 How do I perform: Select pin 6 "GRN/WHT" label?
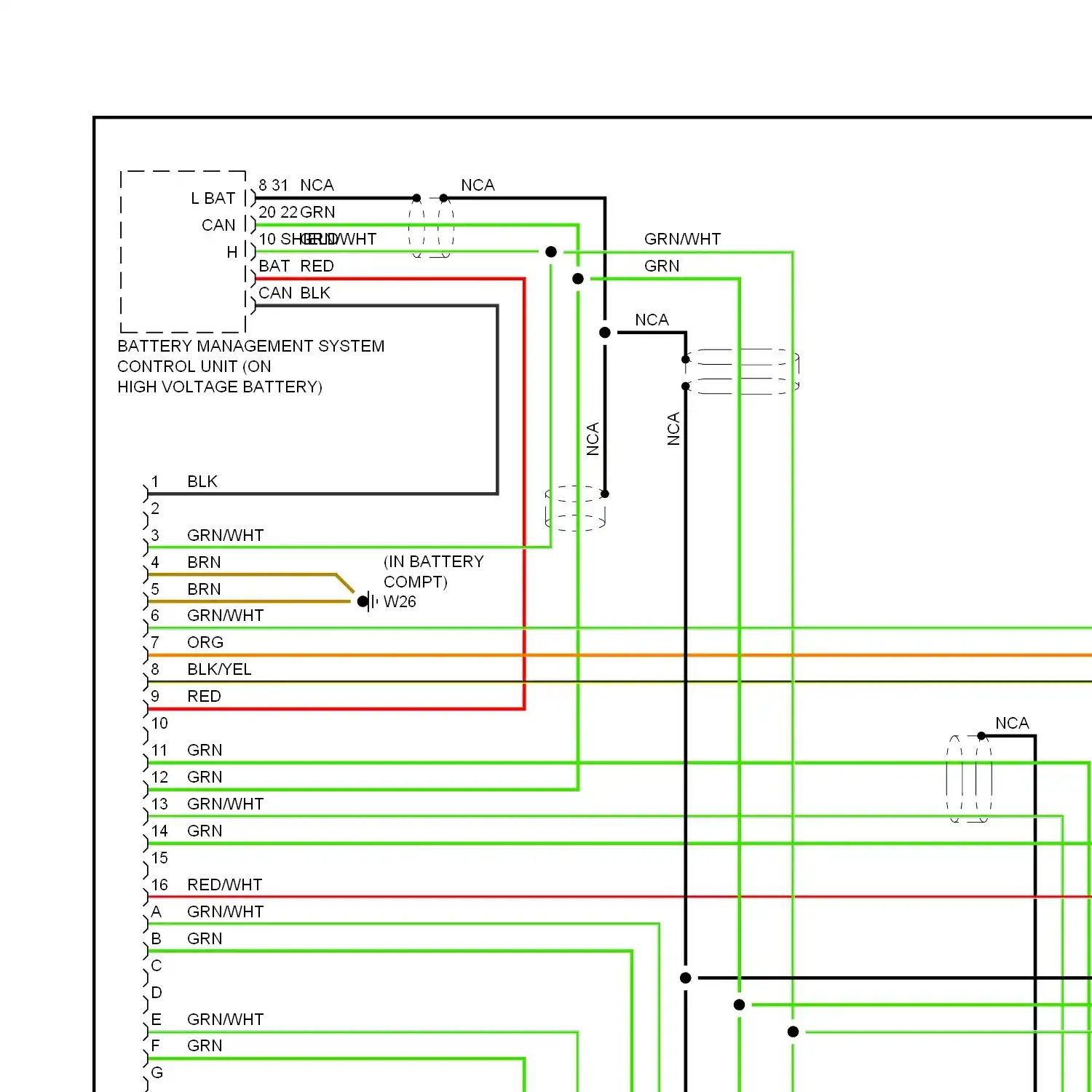coord(226,615)
